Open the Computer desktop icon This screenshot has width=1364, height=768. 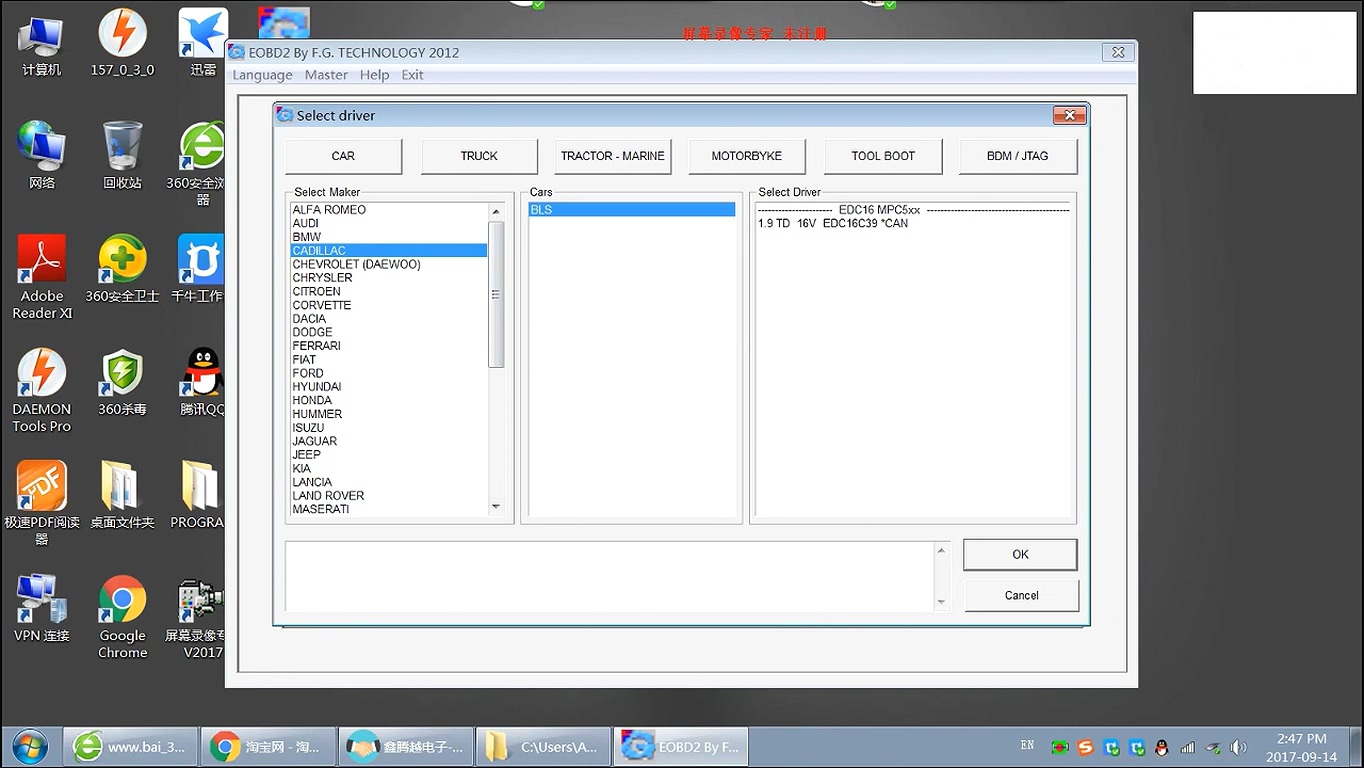click(x=42, y=44)
